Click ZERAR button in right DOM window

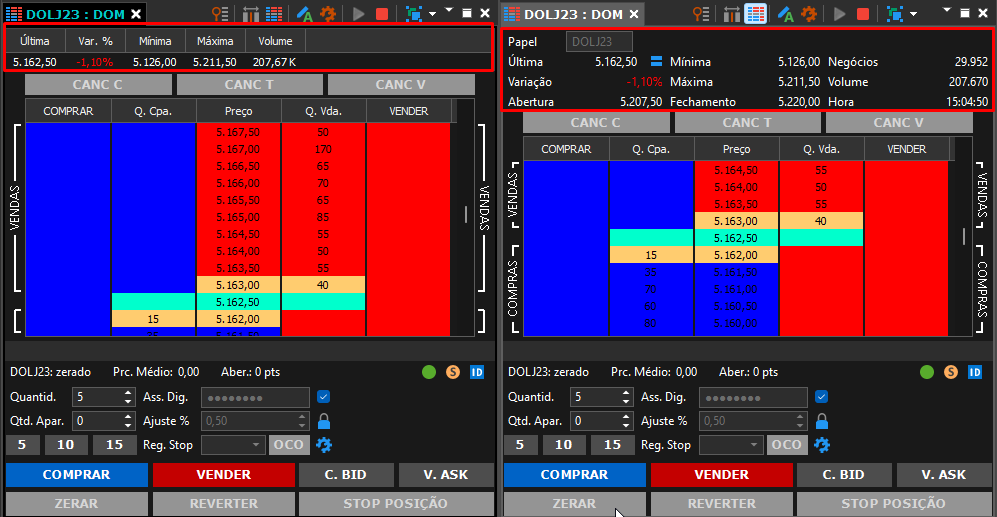coord(574,503)
